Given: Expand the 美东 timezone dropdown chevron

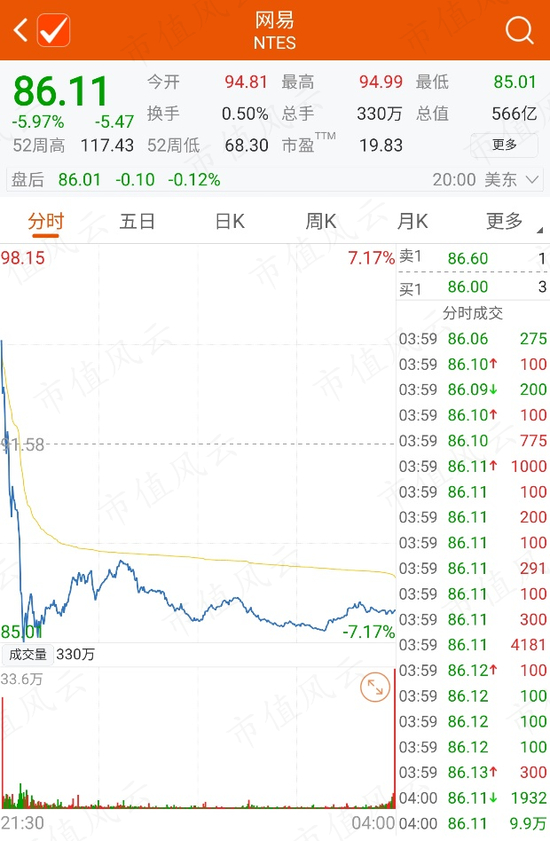Looking at the screenshot, I should 532,180.
